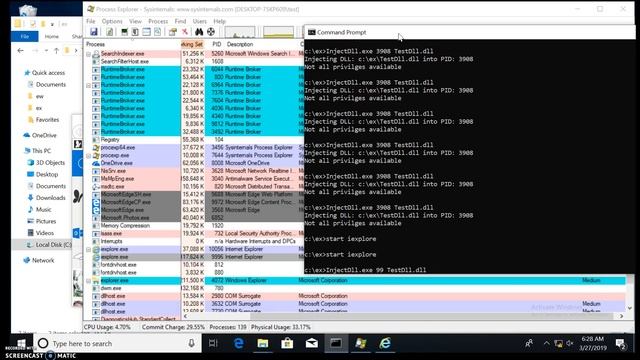Select OneDrive in File Explorer sidebar
Viewport: 640px width, 360px height.
pos(40,135)
